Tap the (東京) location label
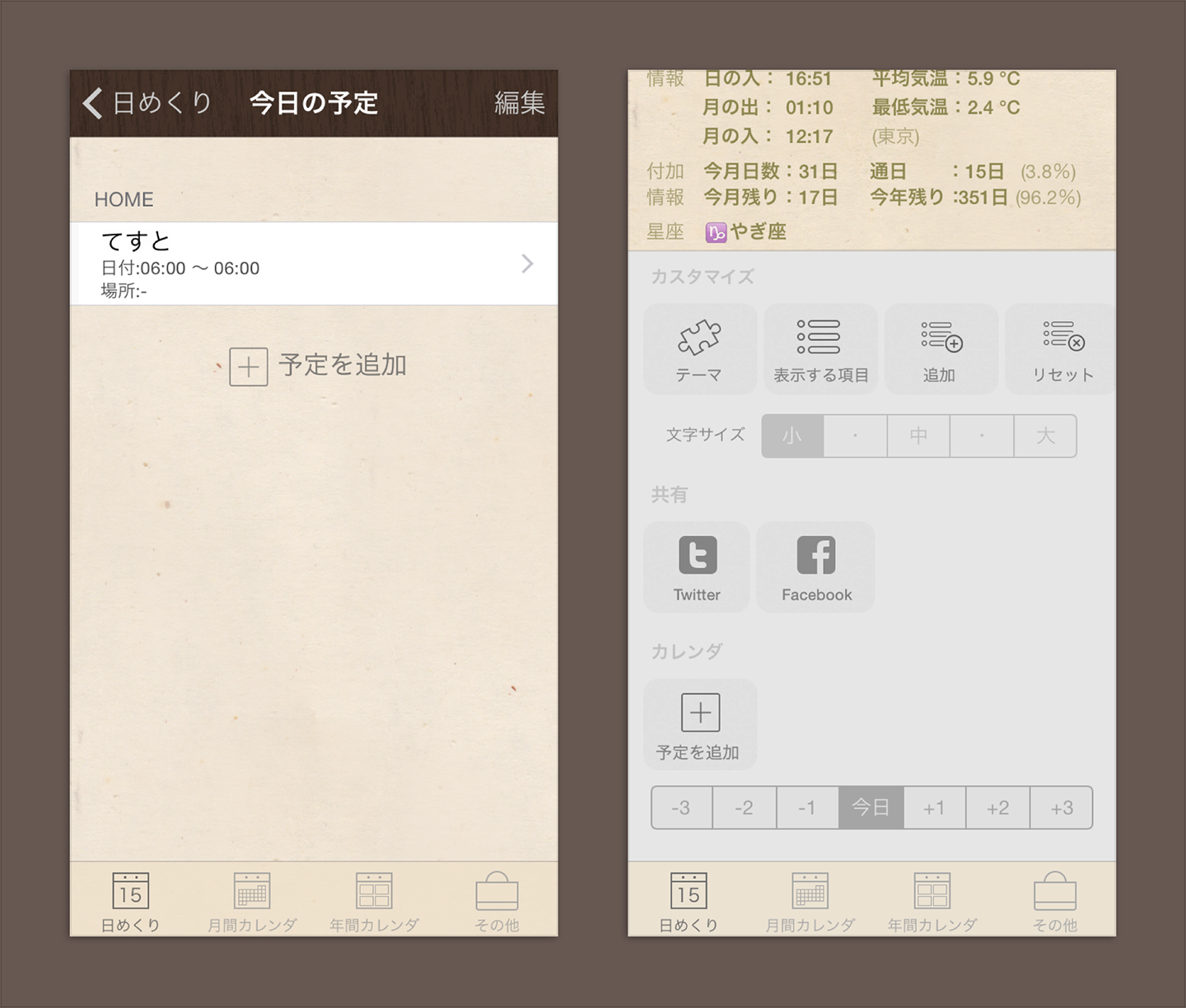This screenshot has height=1008, width=1186. (895, 136)
